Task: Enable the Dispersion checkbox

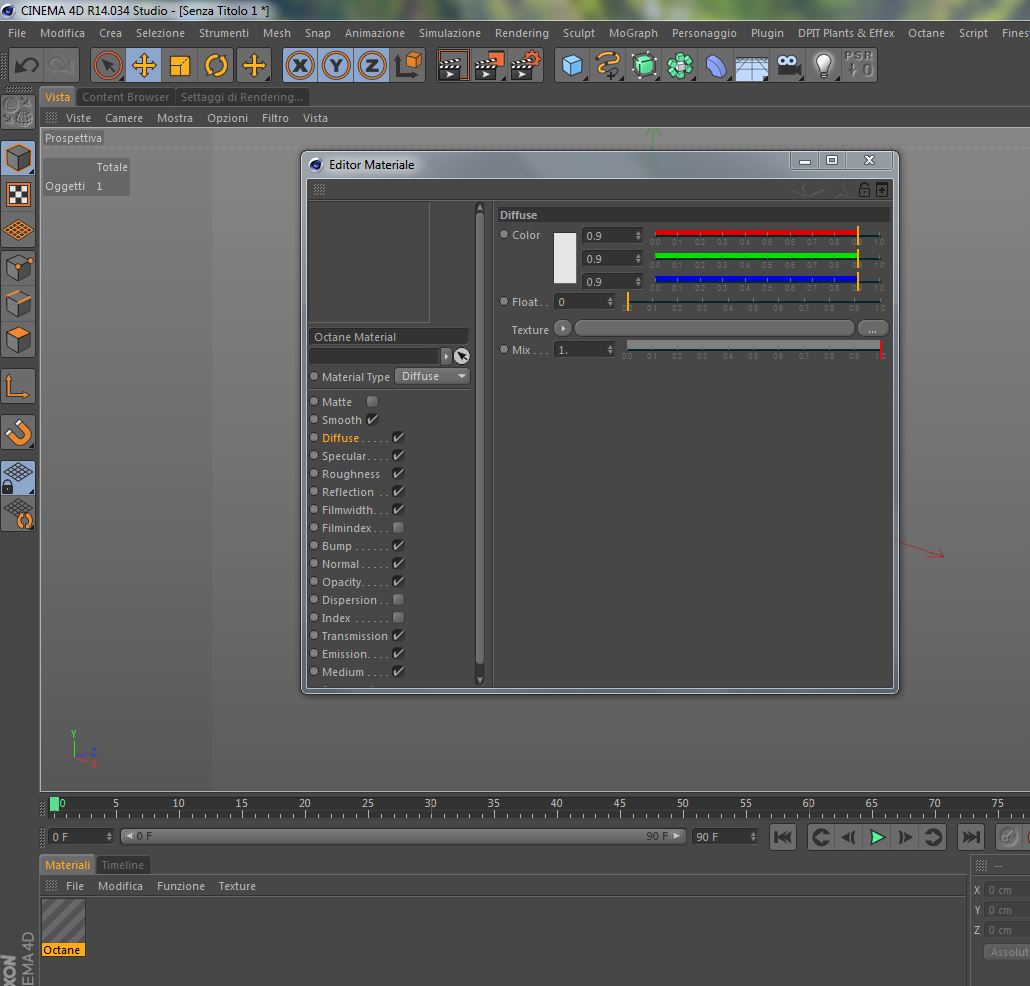Action: pos(398,600)
